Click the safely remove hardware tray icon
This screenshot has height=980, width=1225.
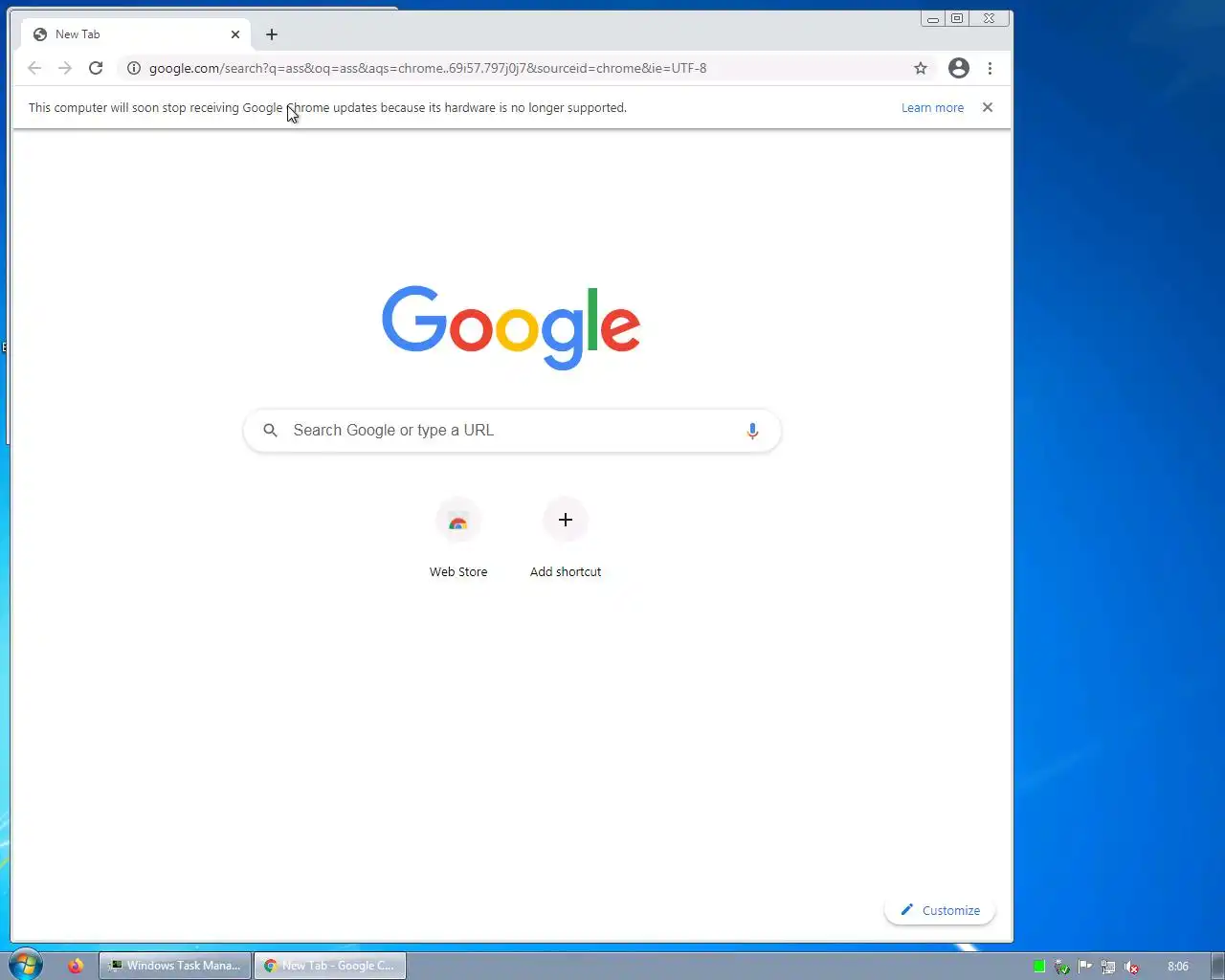pyautogui.click(x=1062, y=967)
